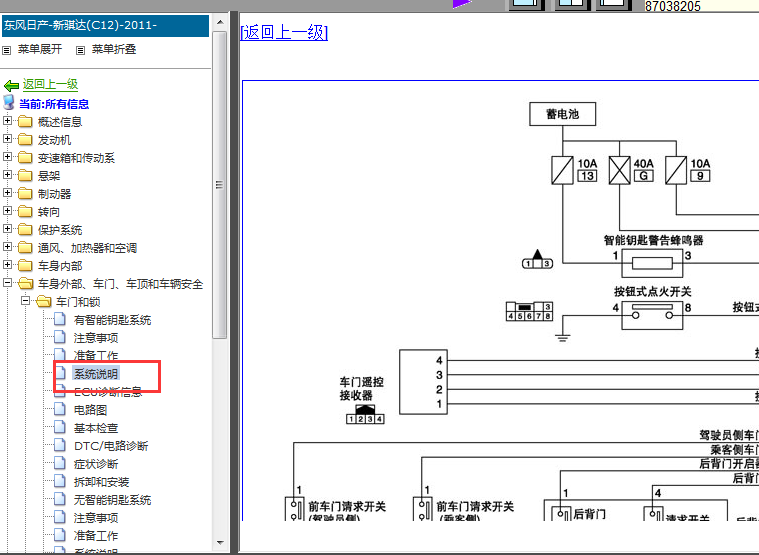Screen dimensions: 759x555
Task: Click the 当前:所有信息 label
Action: 54,104
